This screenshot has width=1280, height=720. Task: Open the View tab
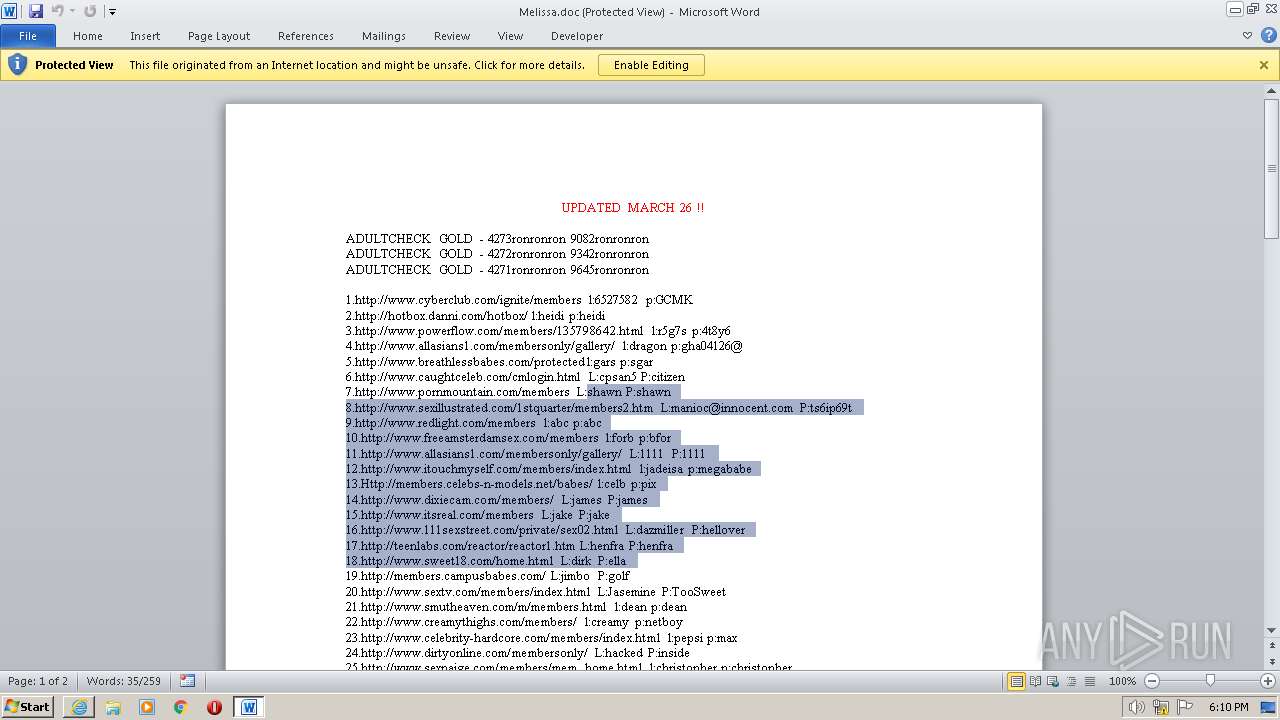pos(510,36)
